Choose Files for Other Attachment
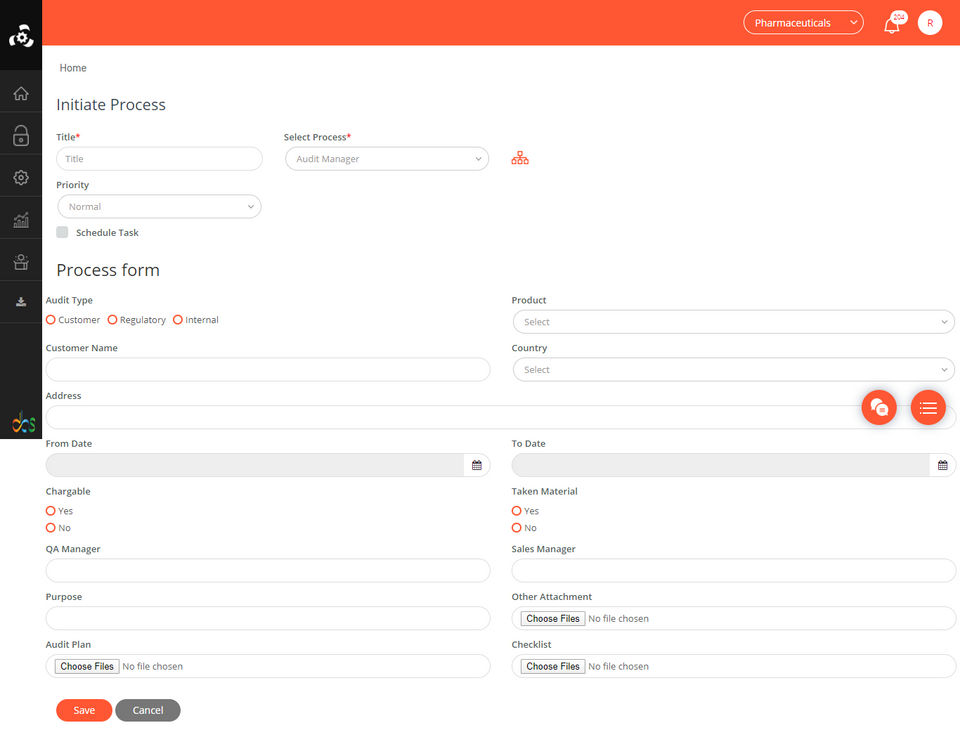 click(x=553, y=619)
